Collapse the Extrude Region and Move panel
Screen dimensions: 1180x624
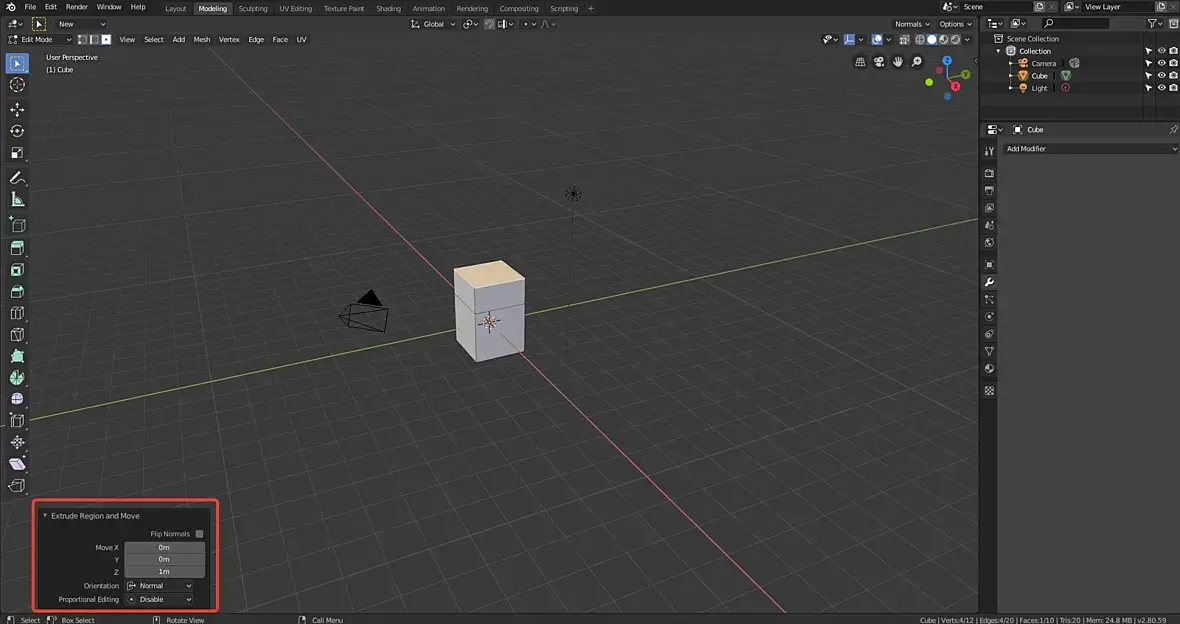[45, 516]
